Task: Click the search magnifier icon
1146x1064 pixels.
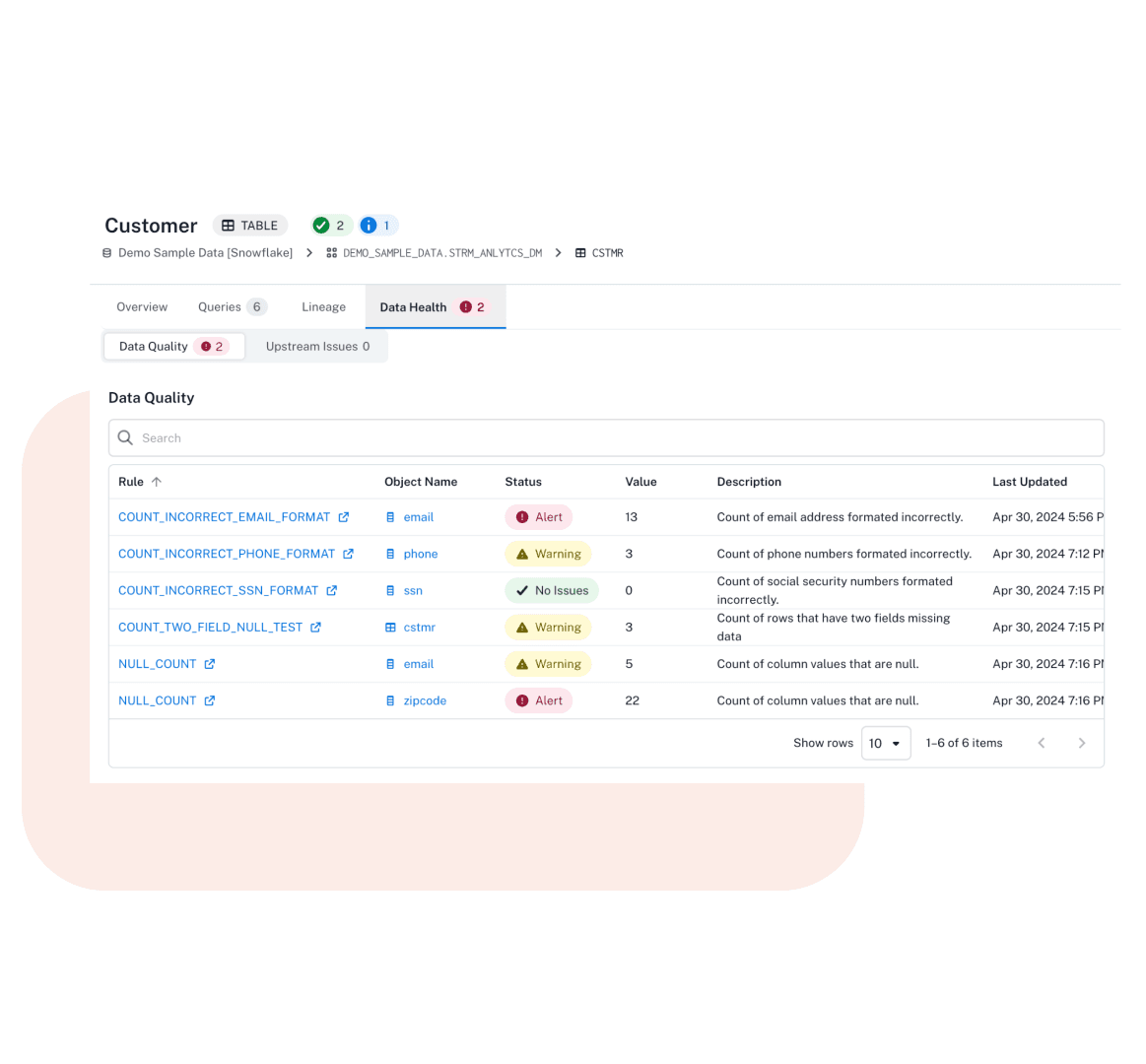Action: (124, 437)
